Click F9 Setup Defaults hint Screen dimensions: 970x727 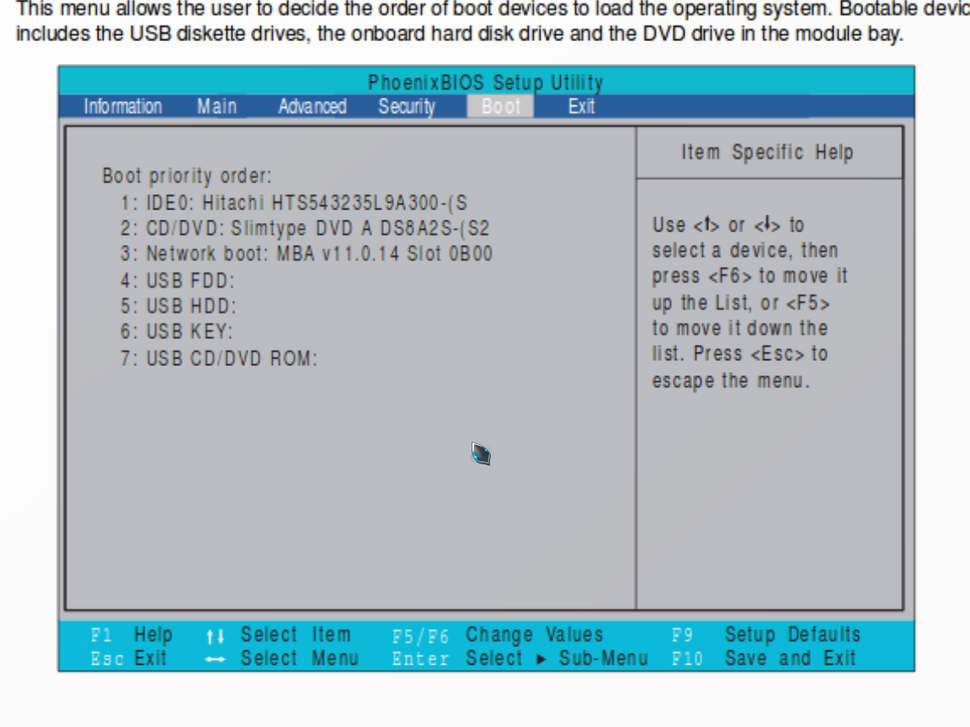click(766, 635)
